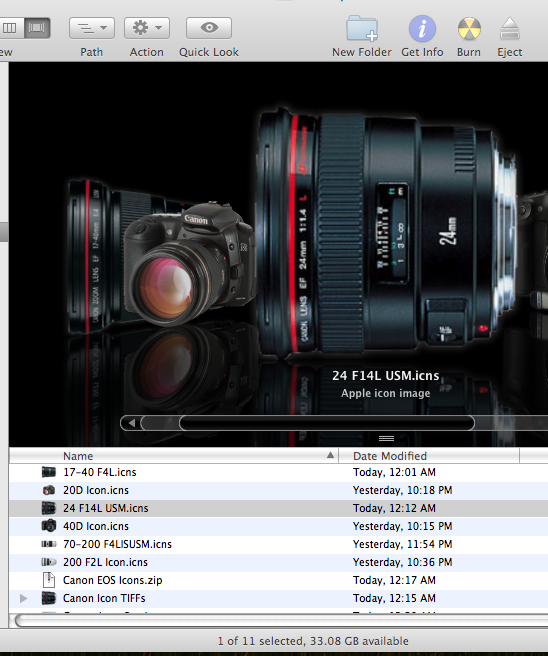Click date 'Yesterday, 10:18 PM' cell
The image size is (548, 656).
coord(402,490)
